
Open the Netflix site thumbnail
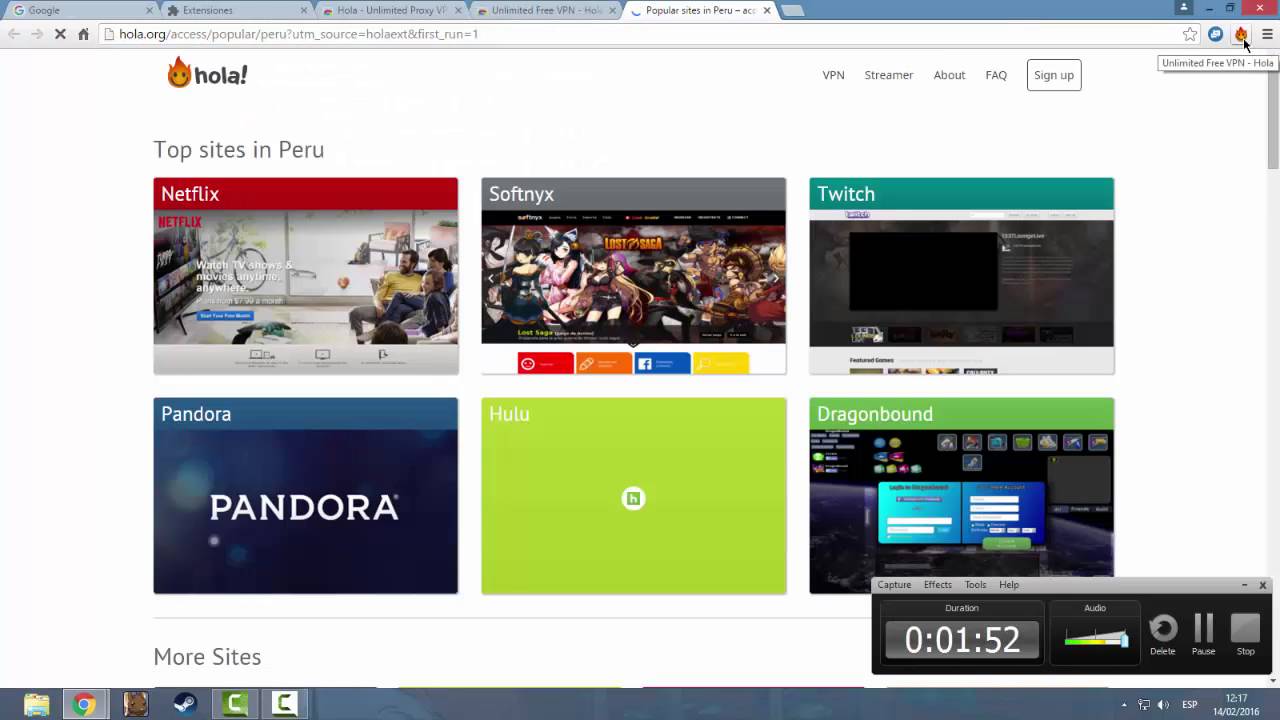[x=306, y=276]
